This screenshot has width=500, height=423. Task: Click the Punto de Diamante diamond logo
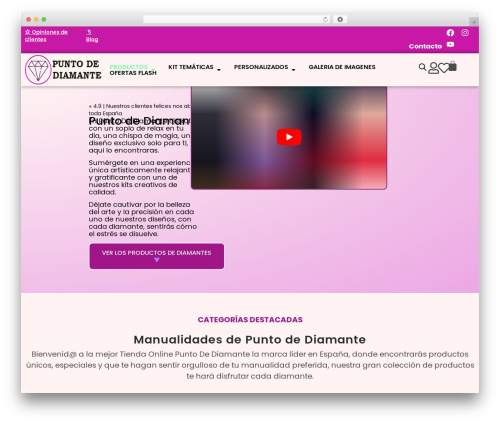pos(38,70)
